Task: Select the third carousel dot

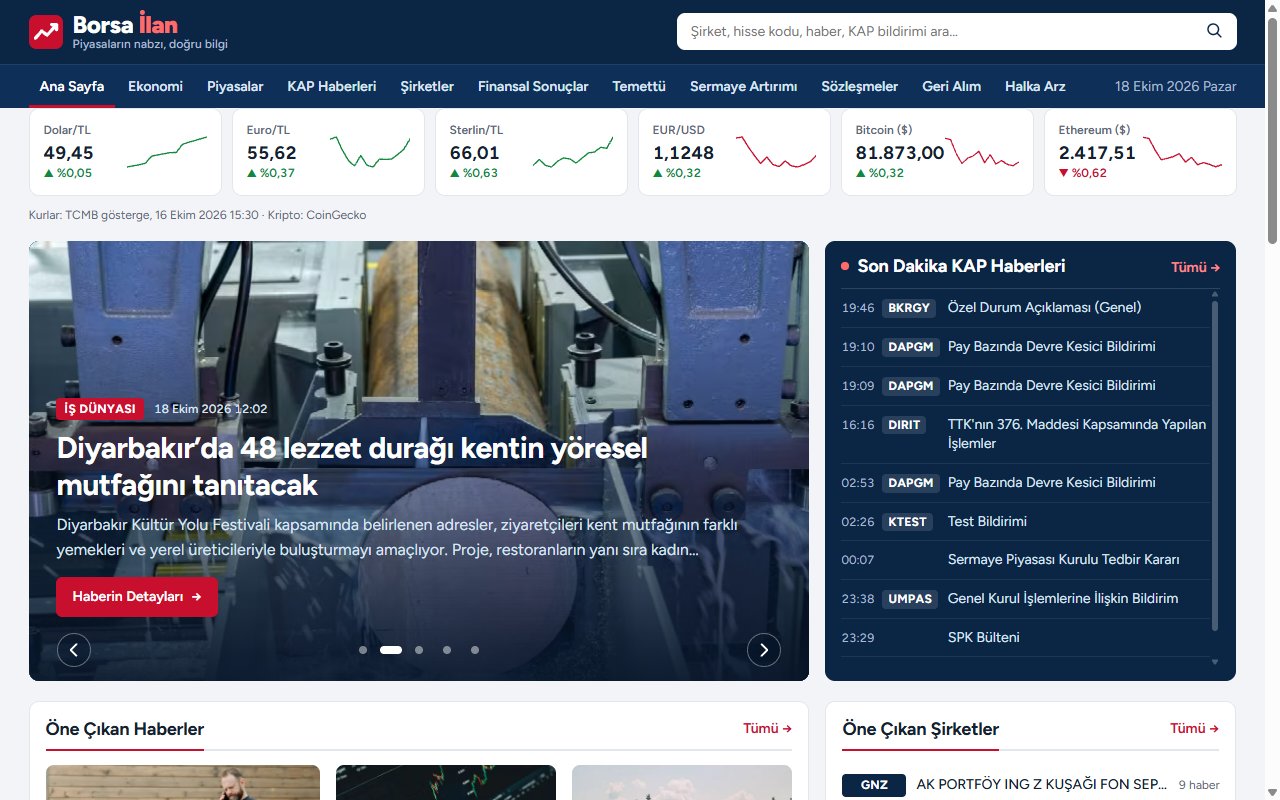Action: point(419,650)
